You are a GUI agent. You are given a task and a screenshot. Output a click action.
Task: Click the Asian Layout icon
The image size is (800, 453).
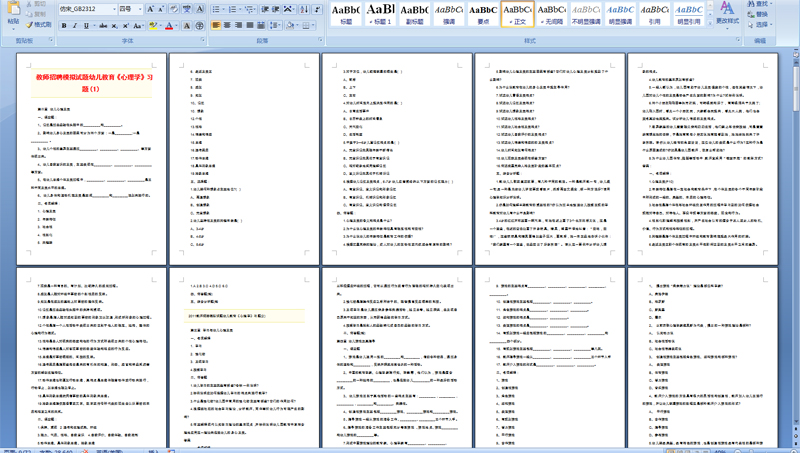[289, 9]
